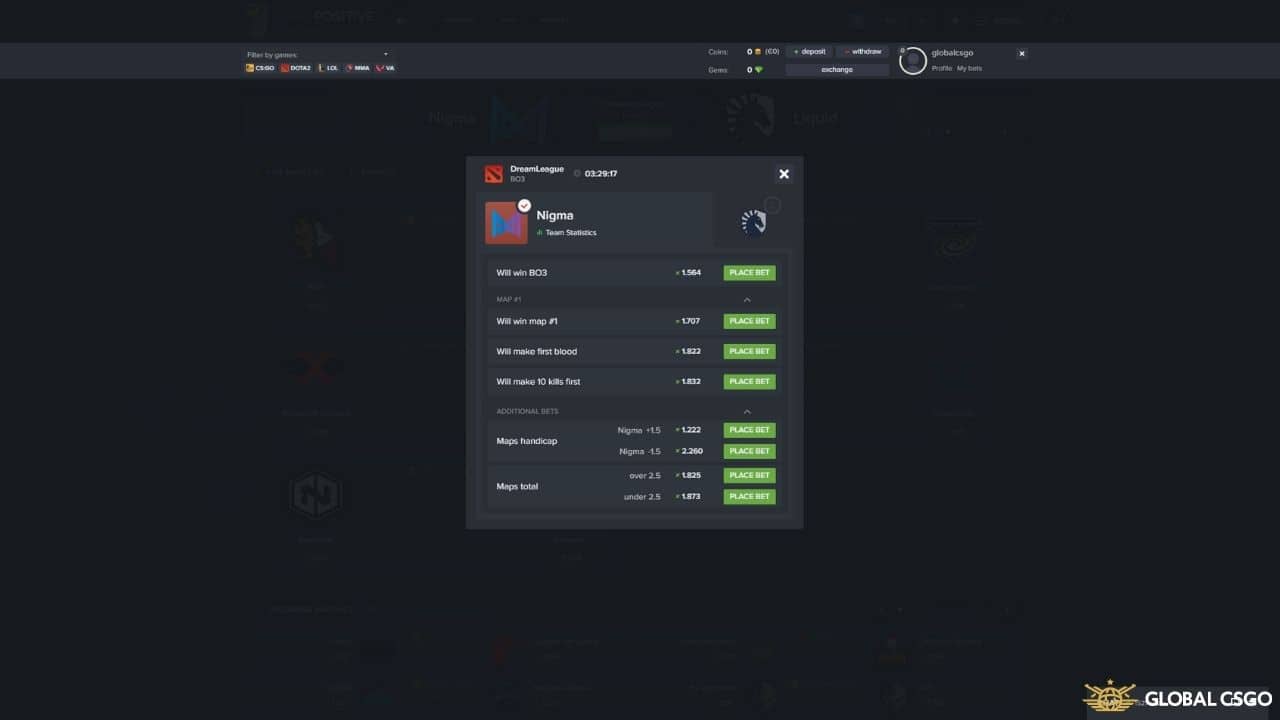Click the Dota 2 game logo icon
1280x720 pixels.
click(x=493, y=174)
